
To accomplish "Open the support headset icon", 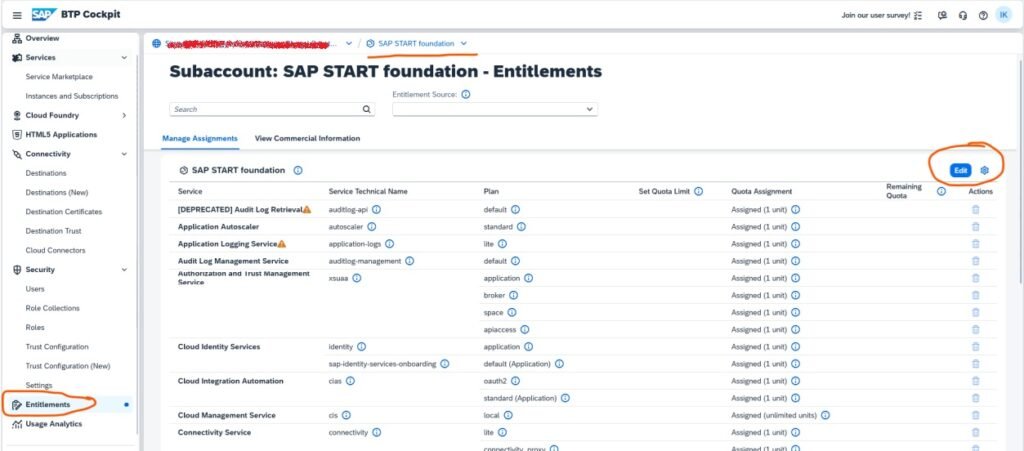I will (963, 15).
